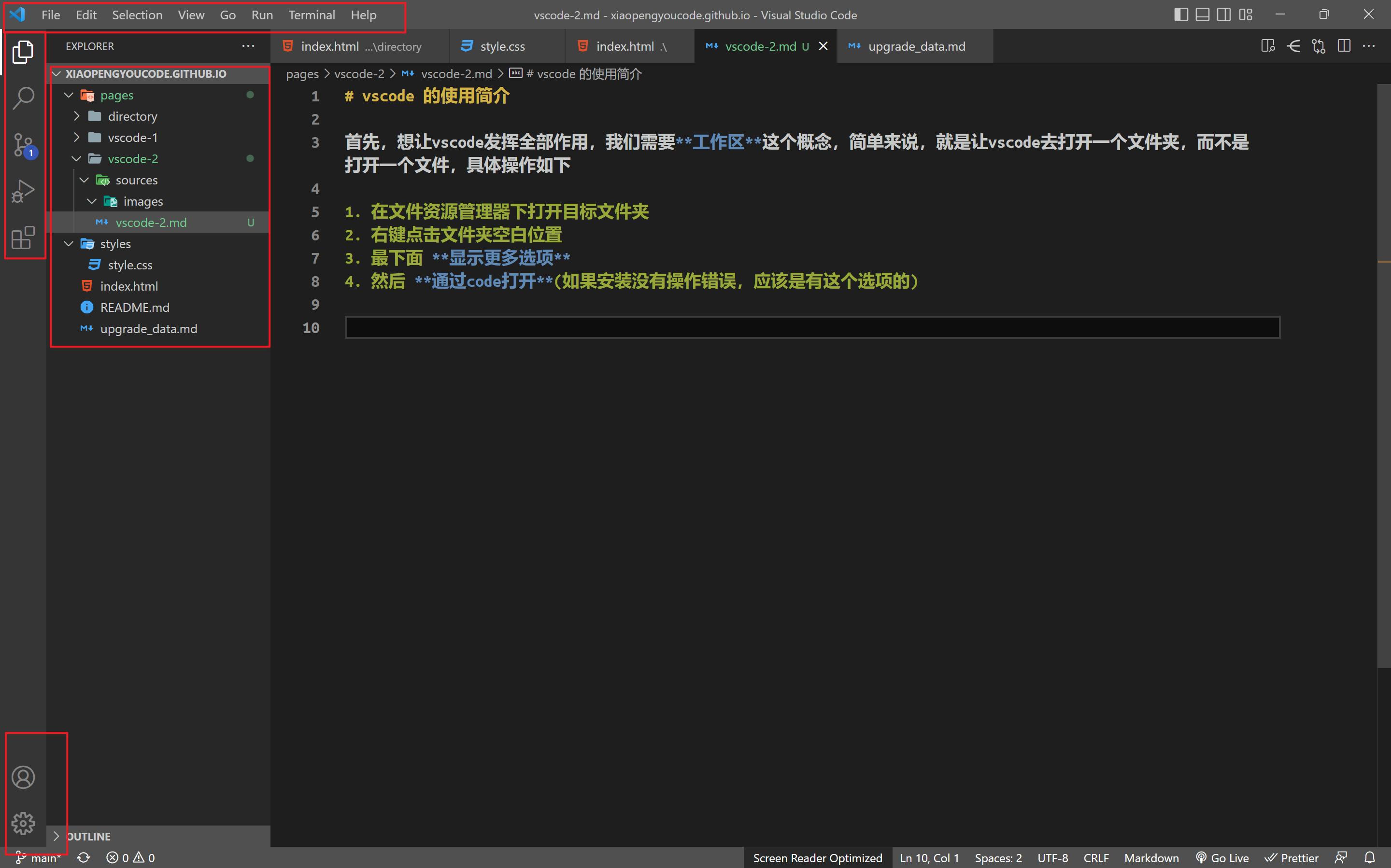Open the Manage gear icon

23,823
